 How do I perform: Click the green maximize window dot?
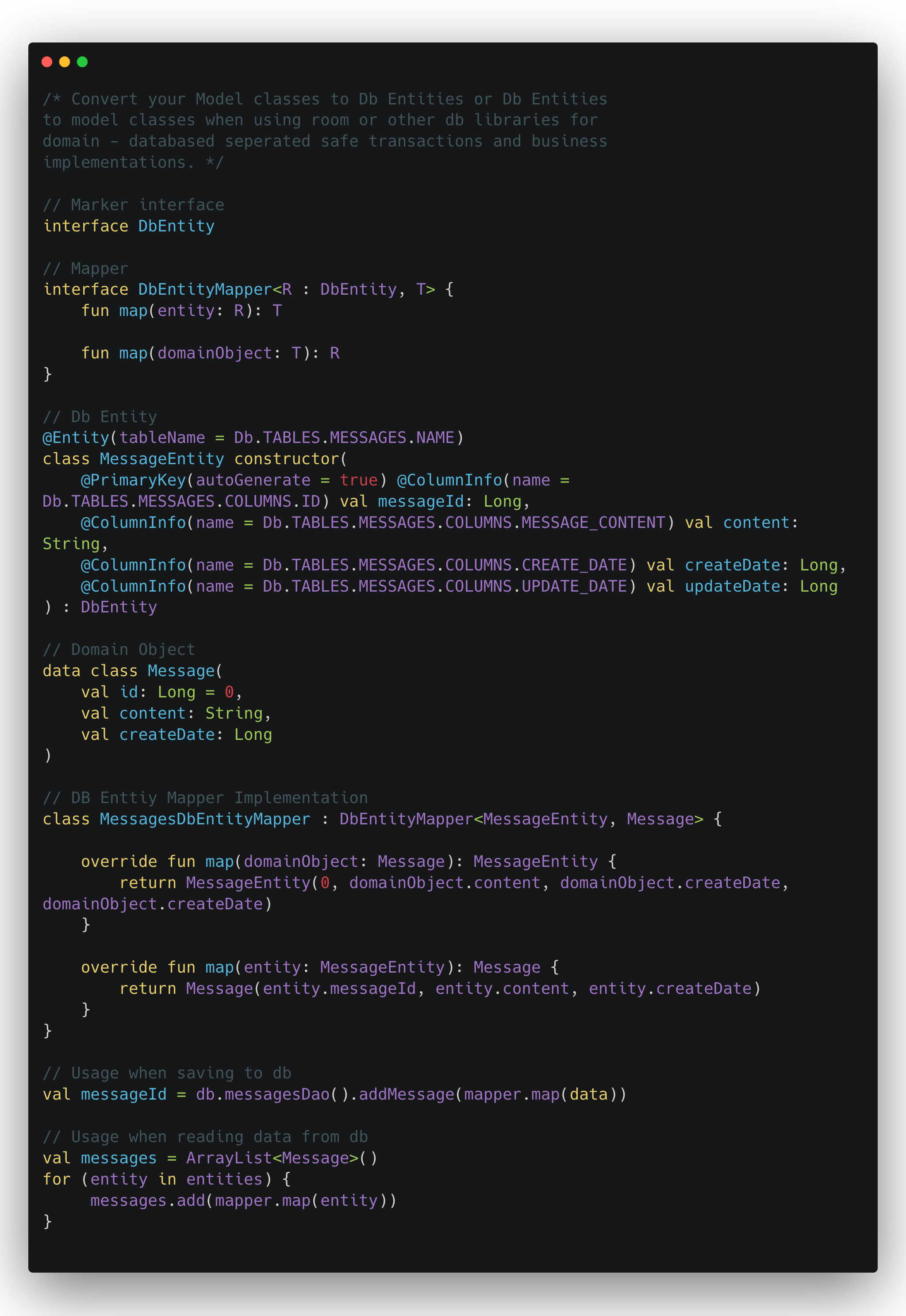[82, 62]
